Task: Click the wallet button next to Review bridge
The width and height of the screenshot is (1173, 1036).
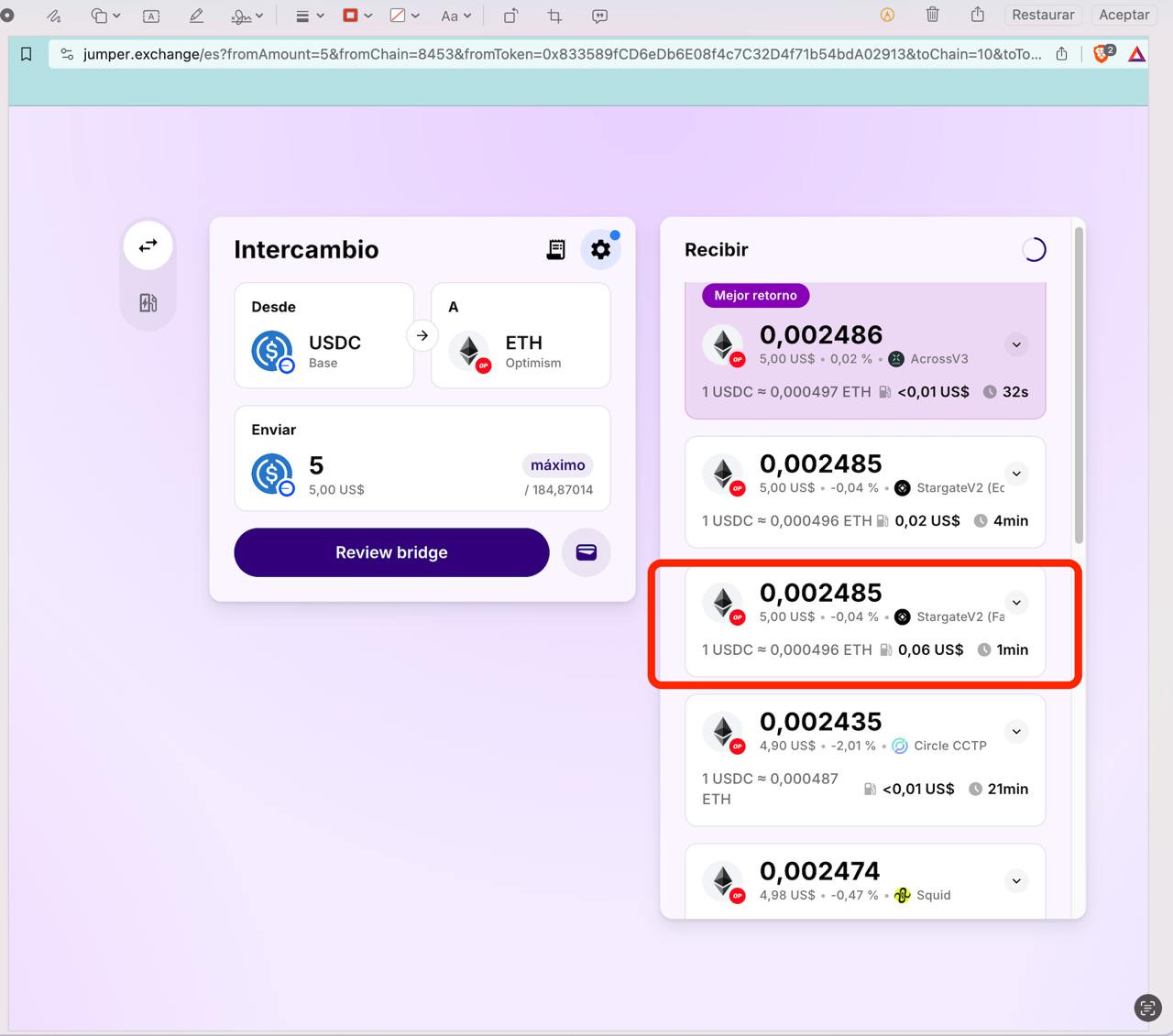Action: click(x=586, y=552)
